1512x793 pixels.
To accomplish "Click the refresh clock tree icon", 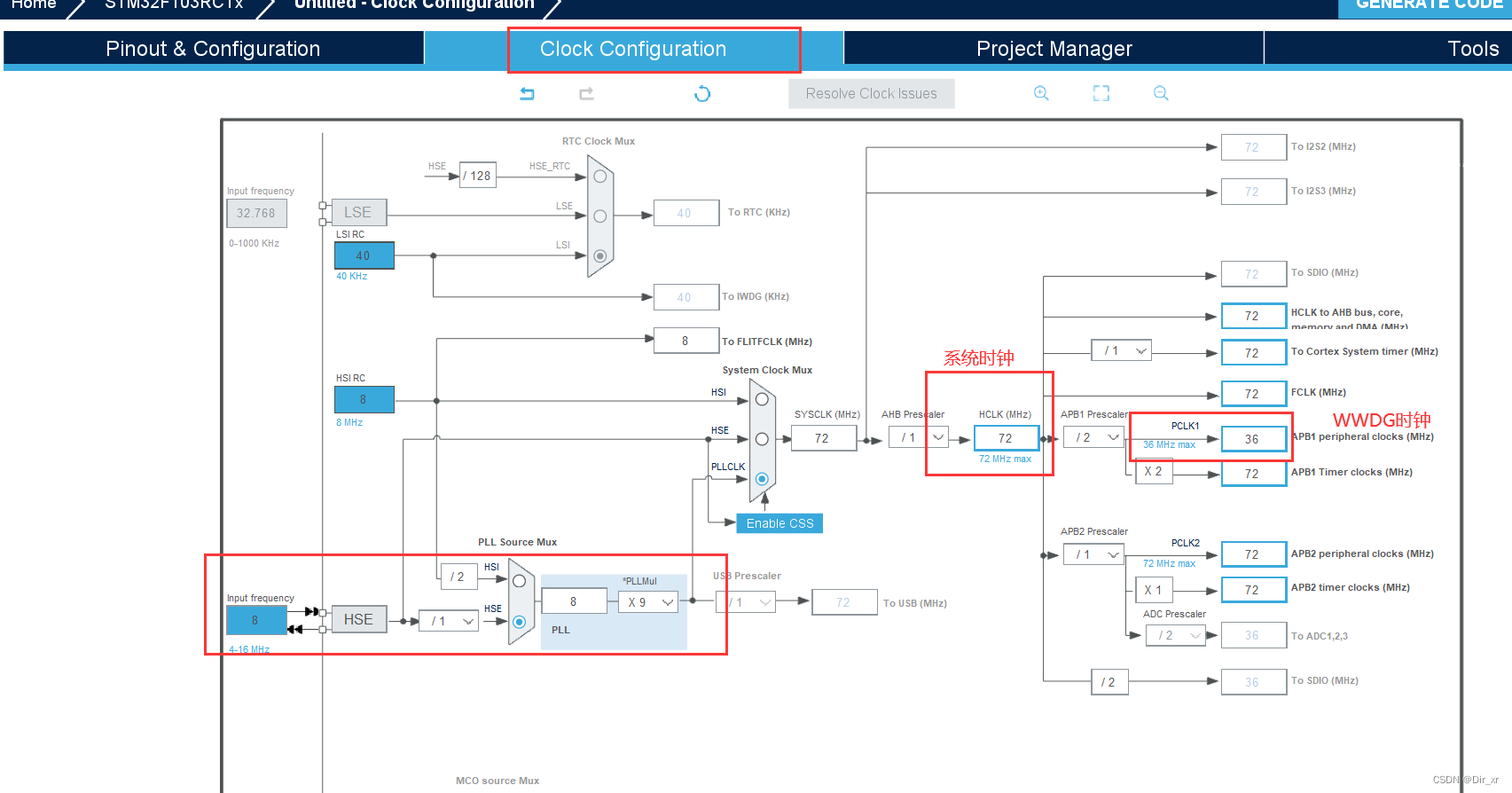I will [702, 93].
